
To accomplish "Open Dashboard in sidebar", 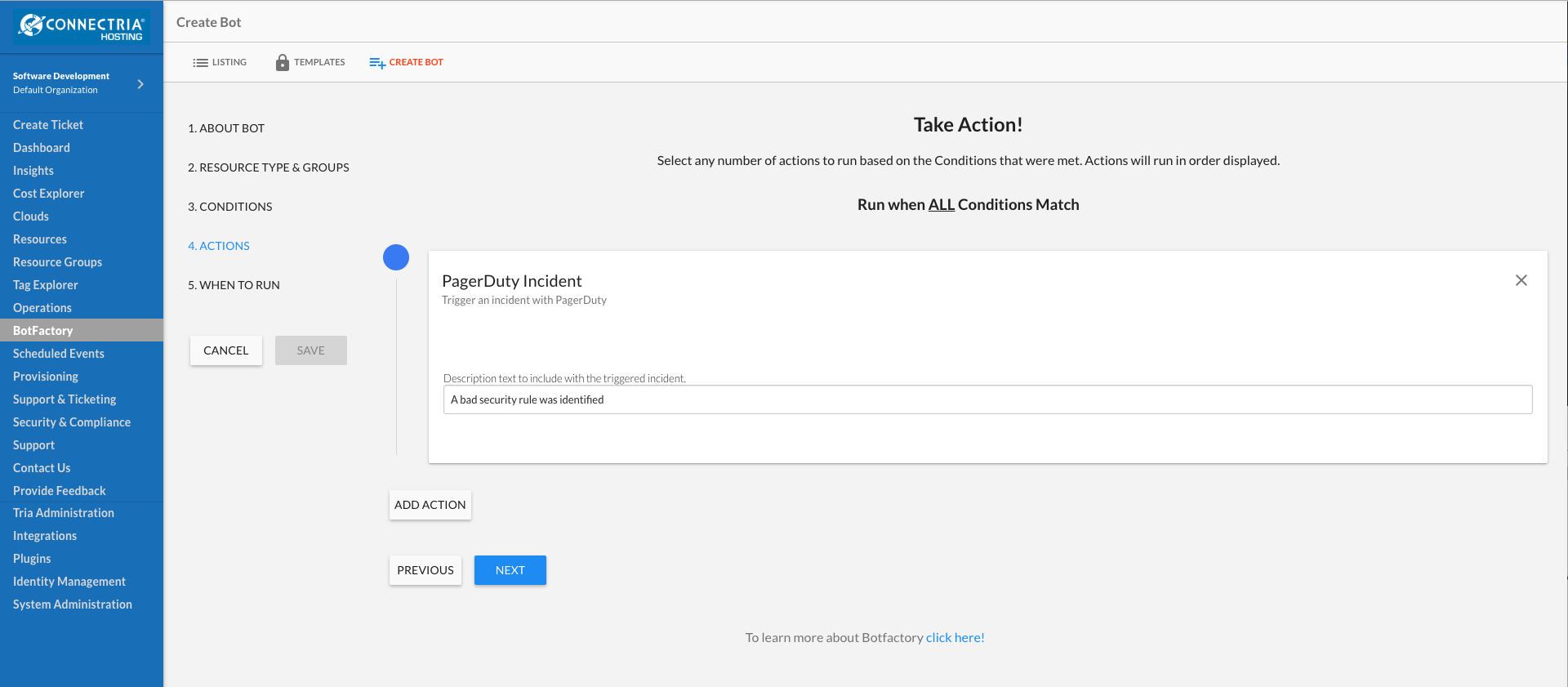I will 42,148.
